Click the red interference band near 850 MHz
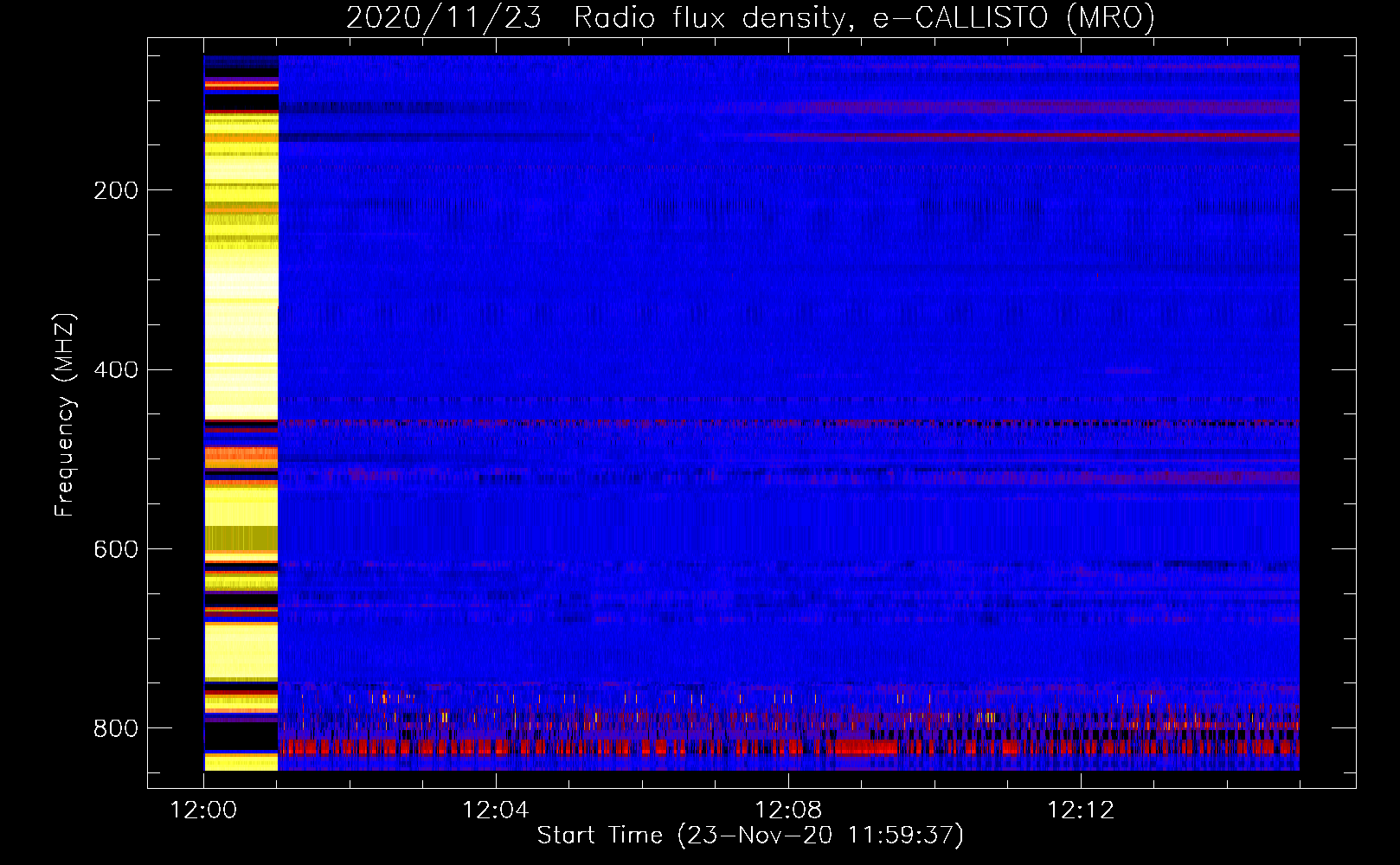1400x865 pixels. [x=788, y=747]
